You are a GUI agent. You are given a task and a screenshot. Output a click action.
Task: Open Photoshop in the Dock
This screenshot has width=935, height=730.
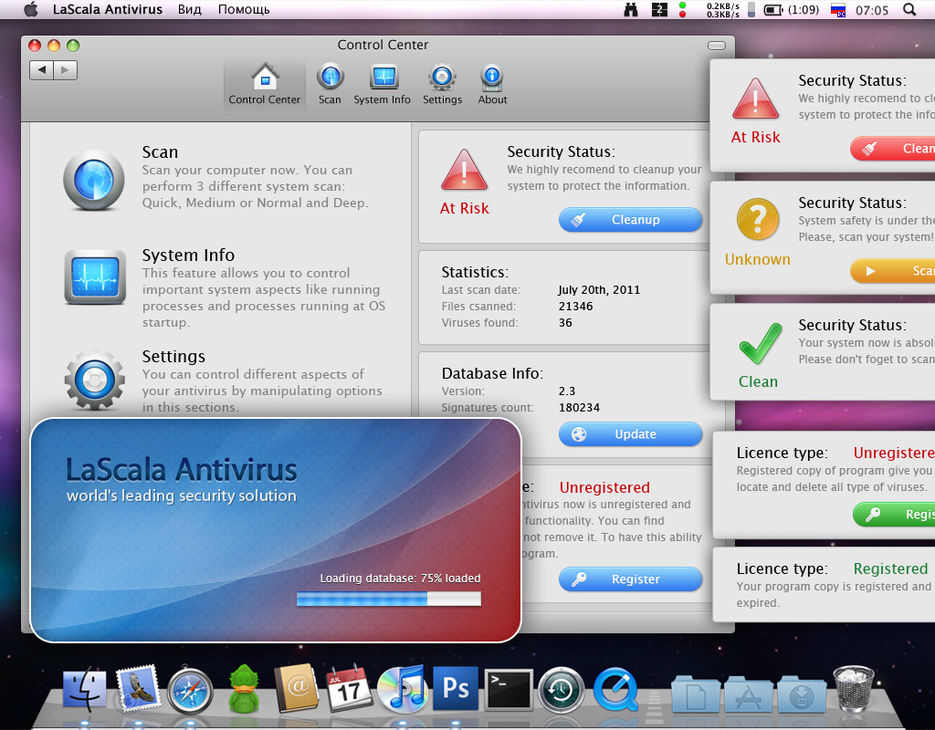coord(455,688)
